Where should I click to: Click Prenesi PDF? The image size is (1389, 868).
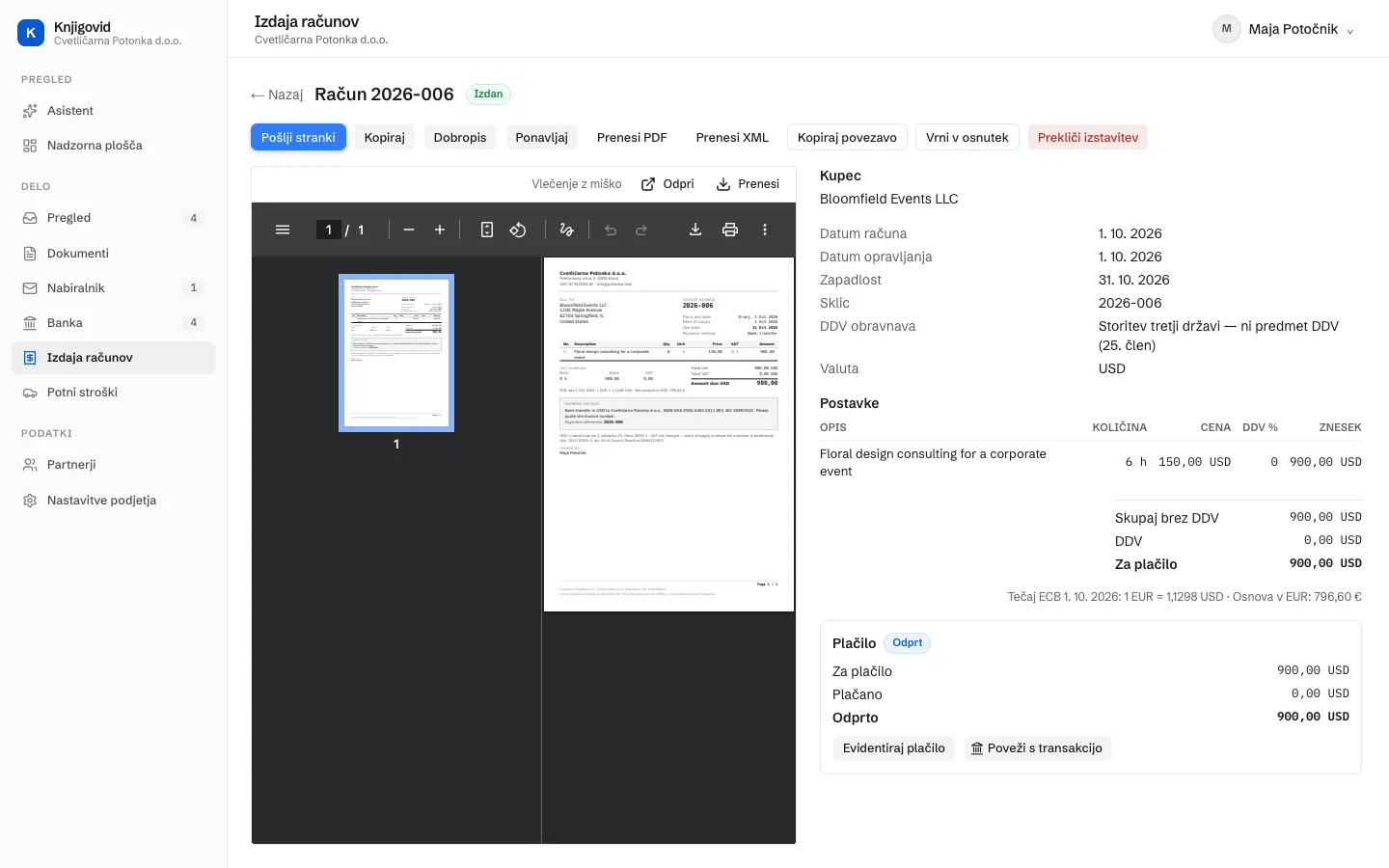(x=632, y=138)
